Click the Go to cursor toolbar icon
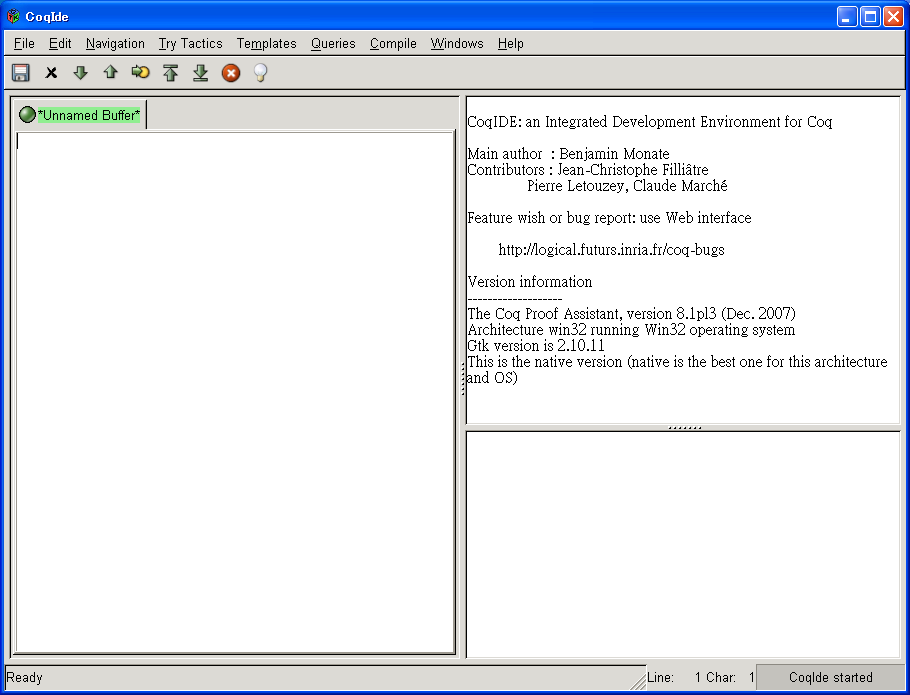 coord(140,73)
